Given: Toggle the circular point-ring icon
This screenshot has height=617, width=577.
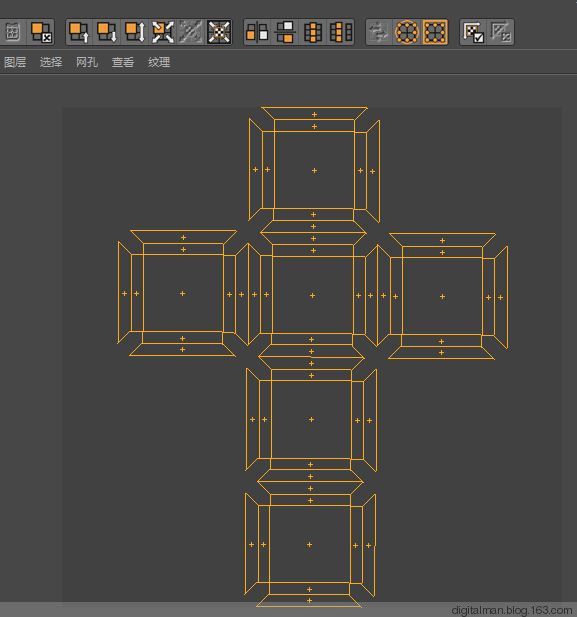Looking at the screenshot, I should point(407,32).
